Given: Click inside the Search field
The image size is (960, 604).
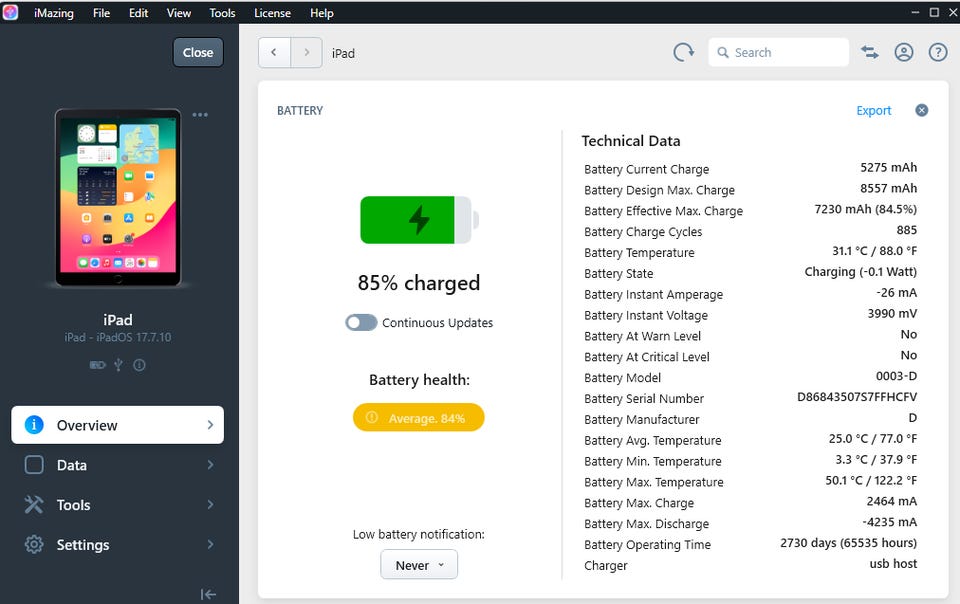Looking at the screenshot, I should (778, 53).
